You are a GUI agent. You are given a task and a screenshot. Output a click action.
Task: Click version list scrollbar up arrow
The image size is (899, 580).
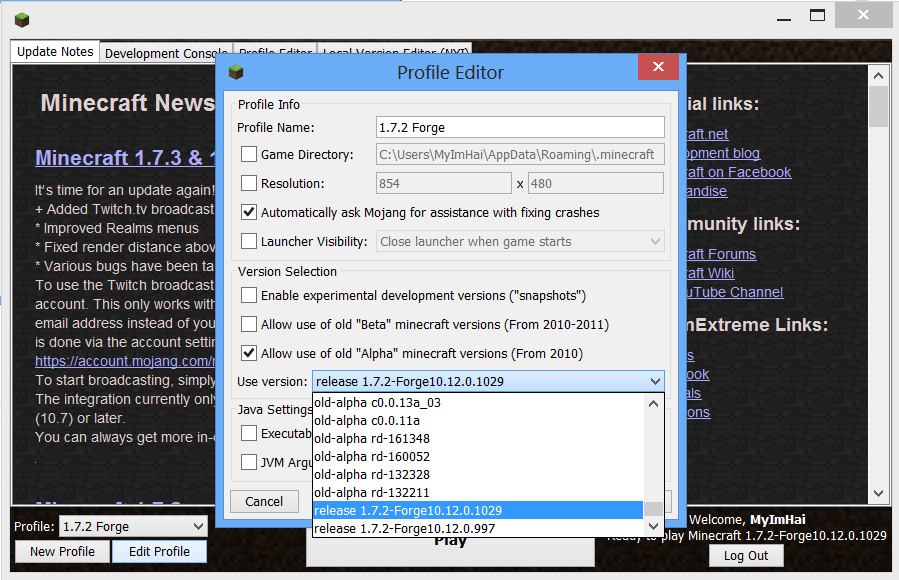click(653, 403)
